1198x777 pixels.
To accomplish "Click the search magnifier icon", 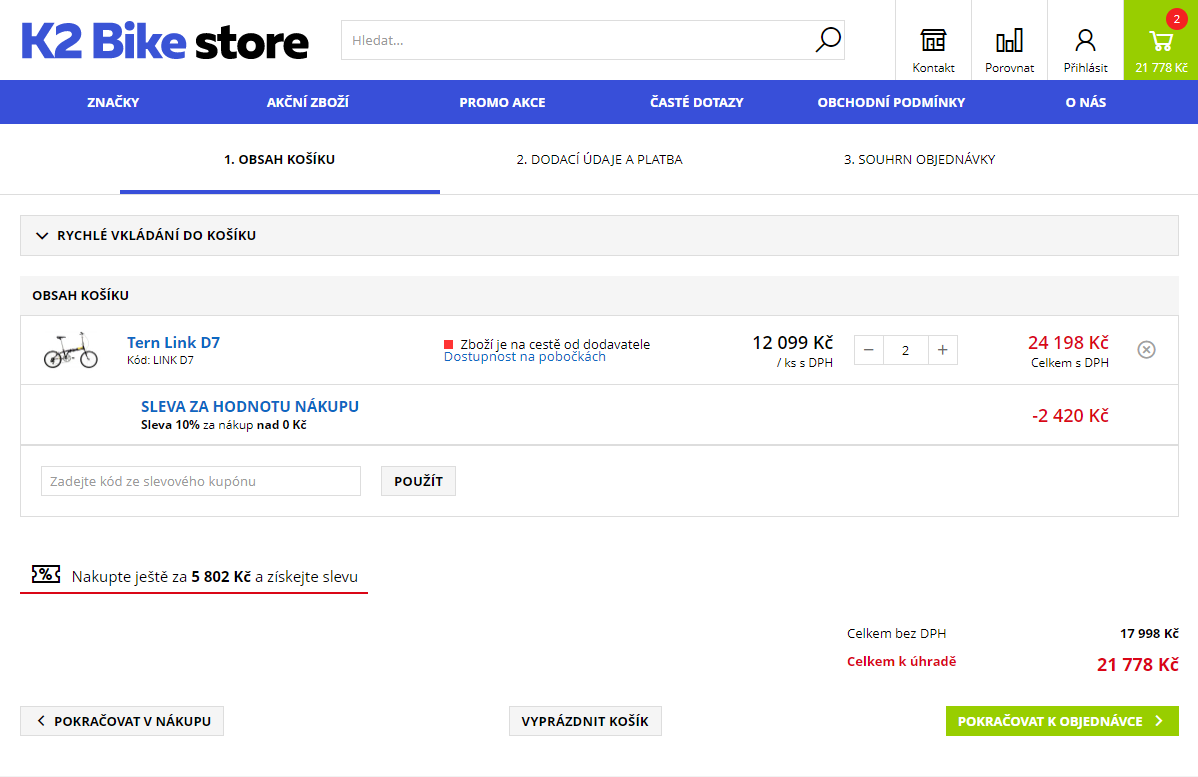I will click(827, 40).
